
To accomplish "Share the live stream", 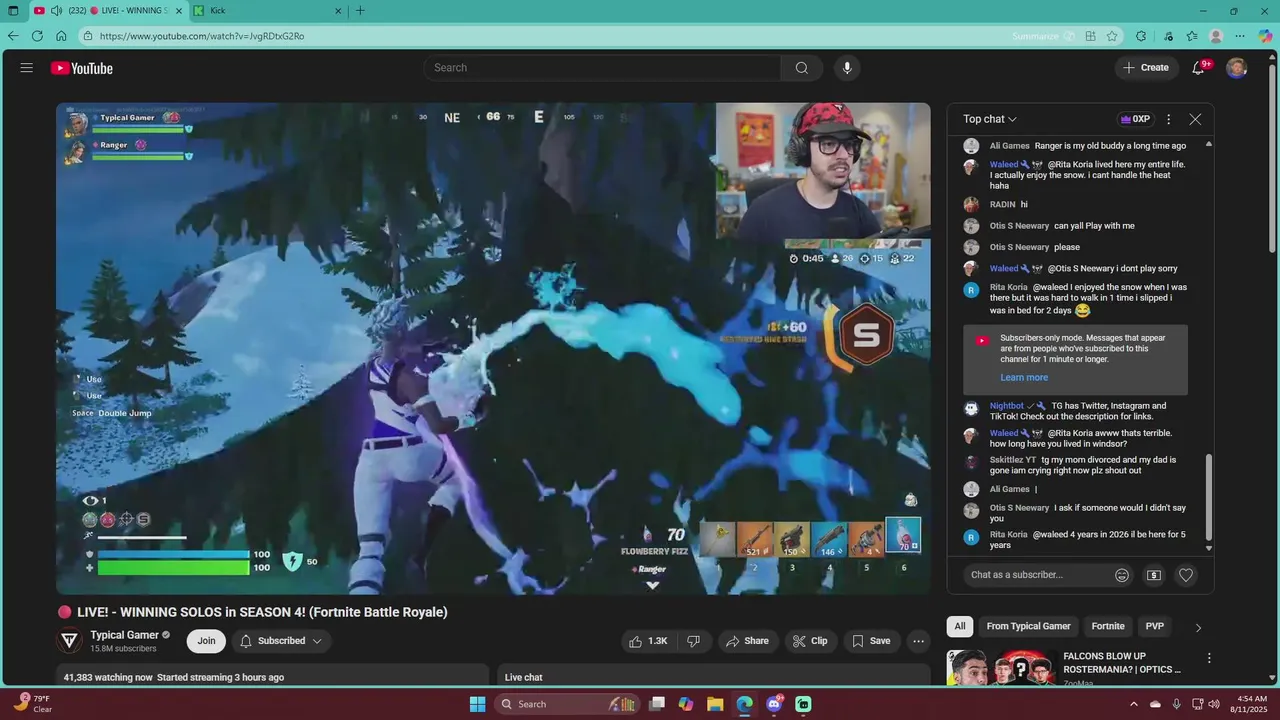I will tap(748, 641).
